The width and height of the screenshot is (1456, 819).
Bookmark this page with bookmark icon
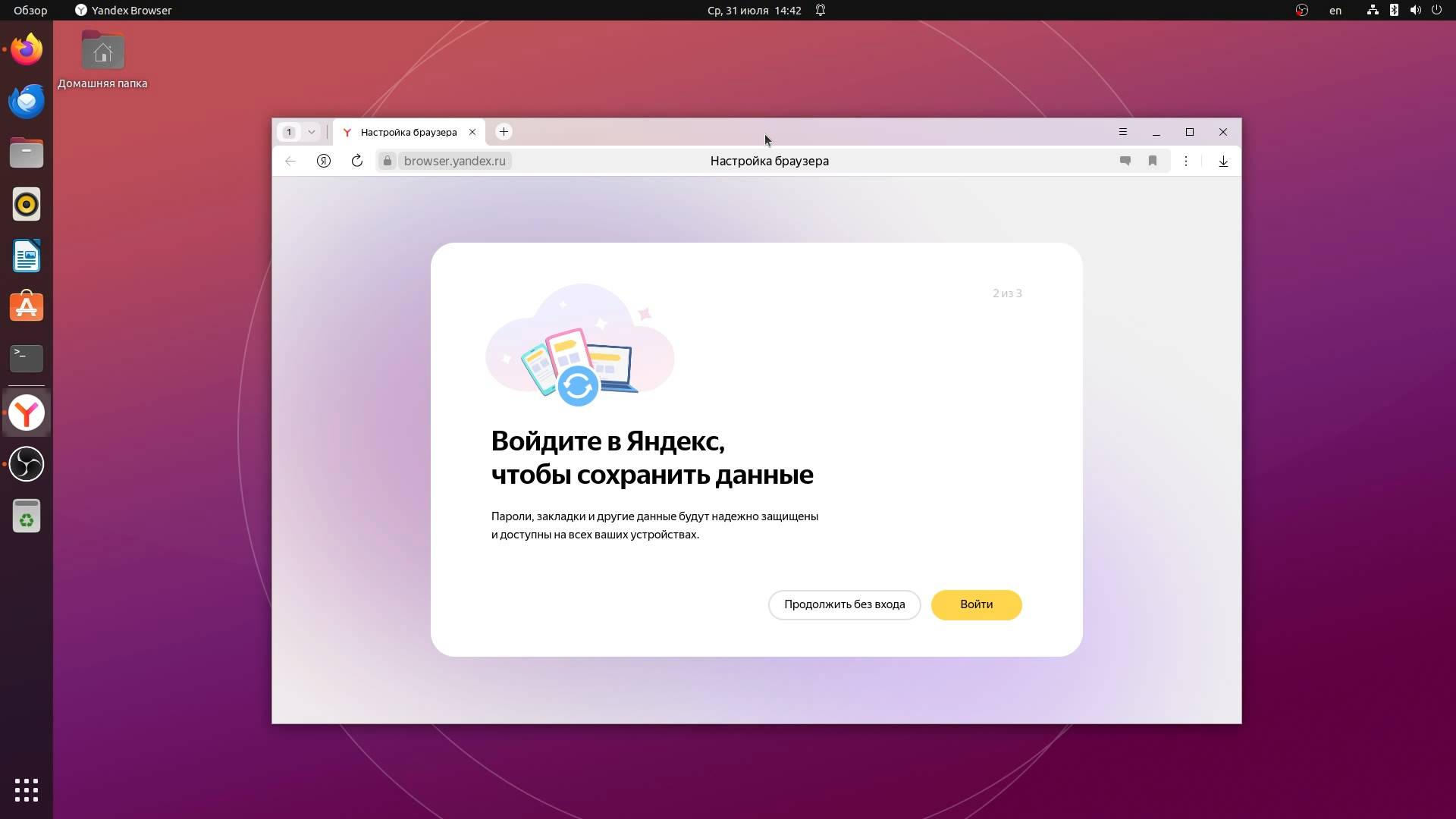[x=1153, y=161]
